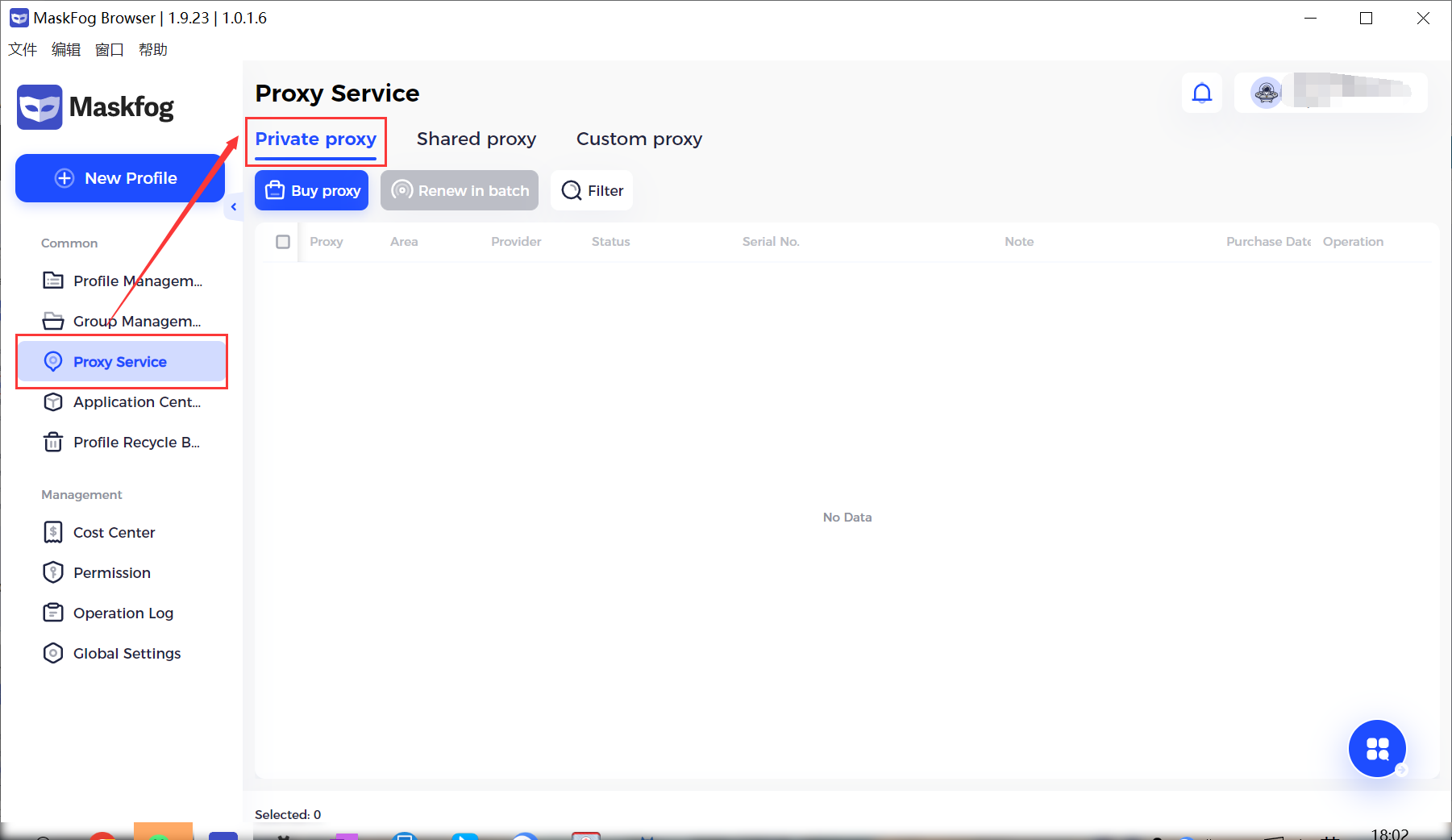Click the Proxy Service location pin icon
1452x840 pixels.
click(x=53, y=361)
